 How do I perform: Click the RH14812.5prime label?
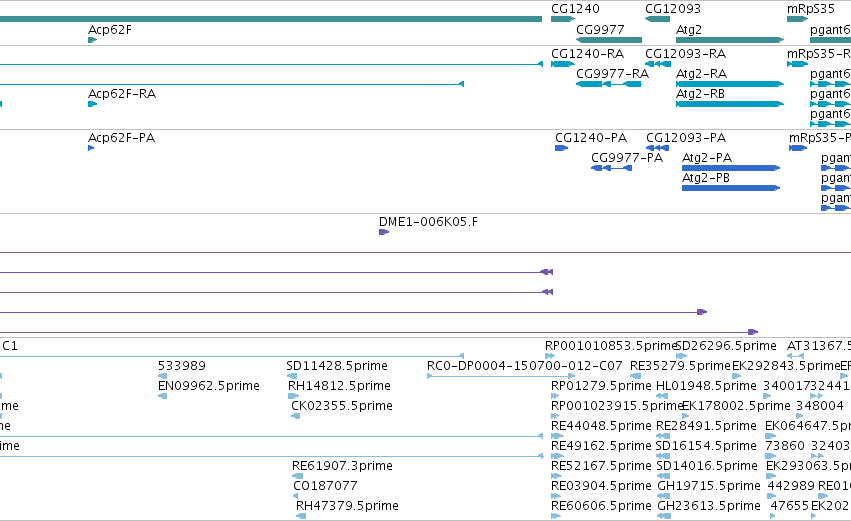click(339, 385)
